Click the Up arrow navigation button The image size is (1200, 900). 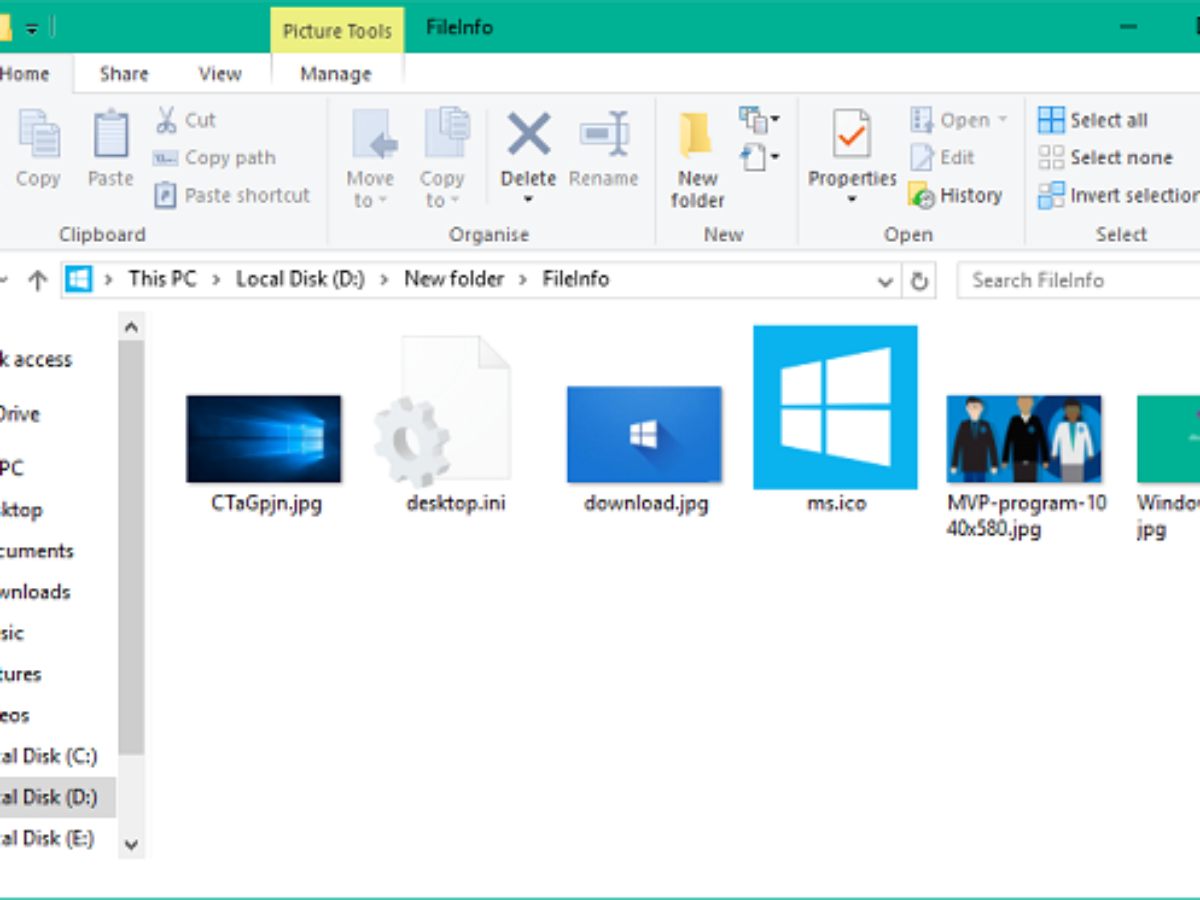point(38,281)
